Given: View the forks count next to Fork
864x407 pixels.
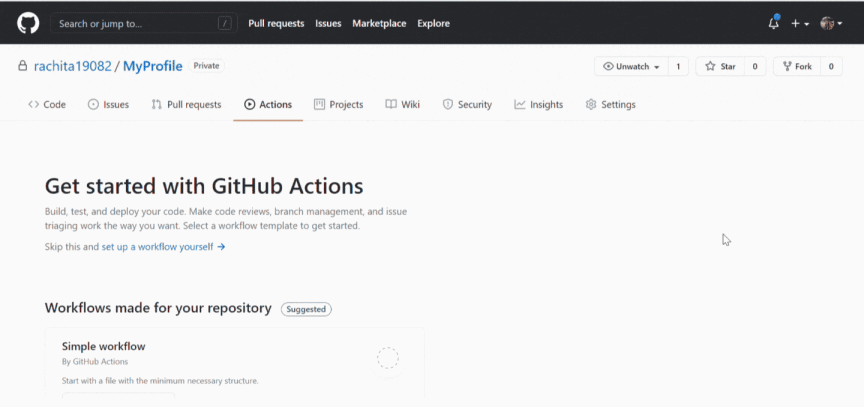Looking at the screenshot, I should point(831,67).
